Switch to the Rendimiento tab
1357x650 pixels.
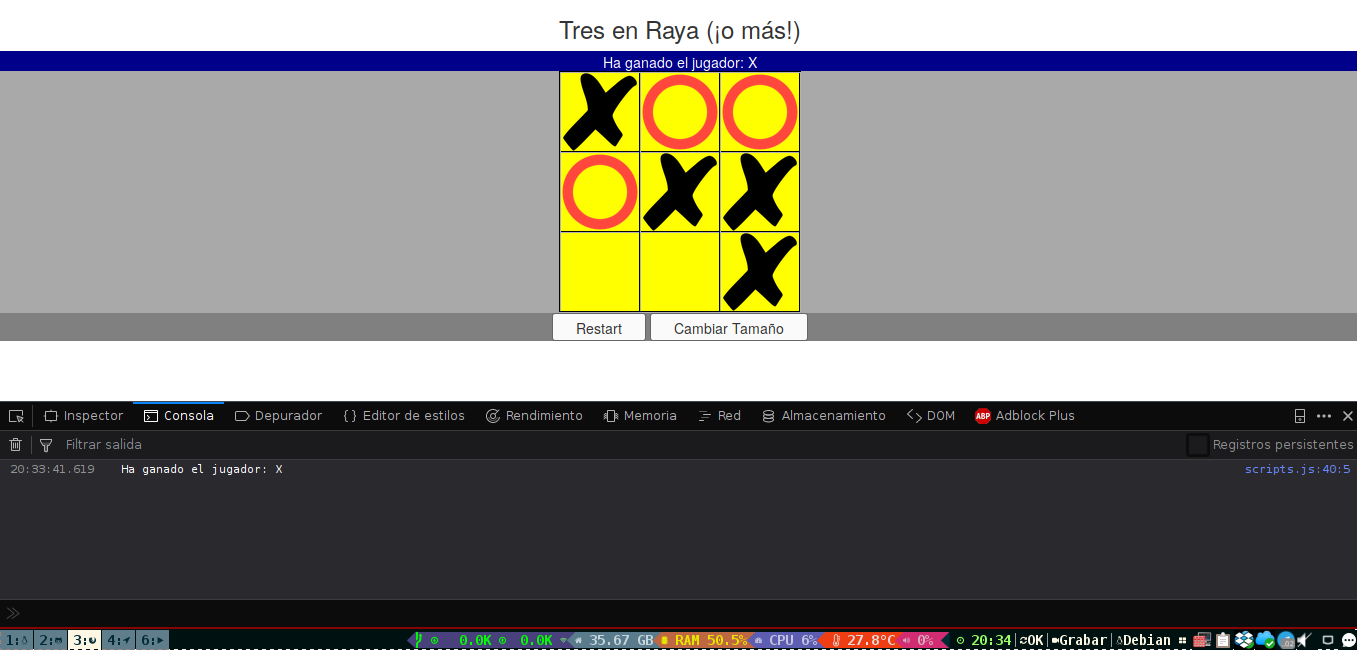point(534,416)
